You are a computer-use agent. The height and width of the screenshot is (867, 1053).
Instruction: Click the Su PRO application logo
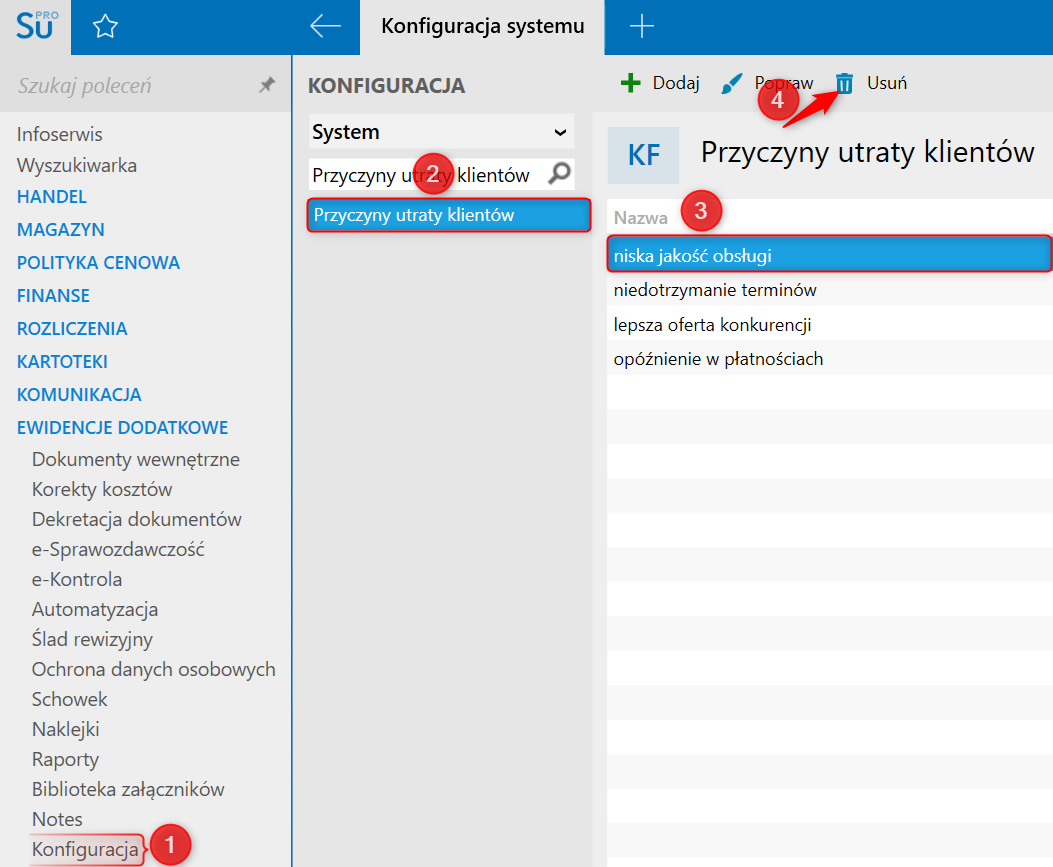click(36, 26)
